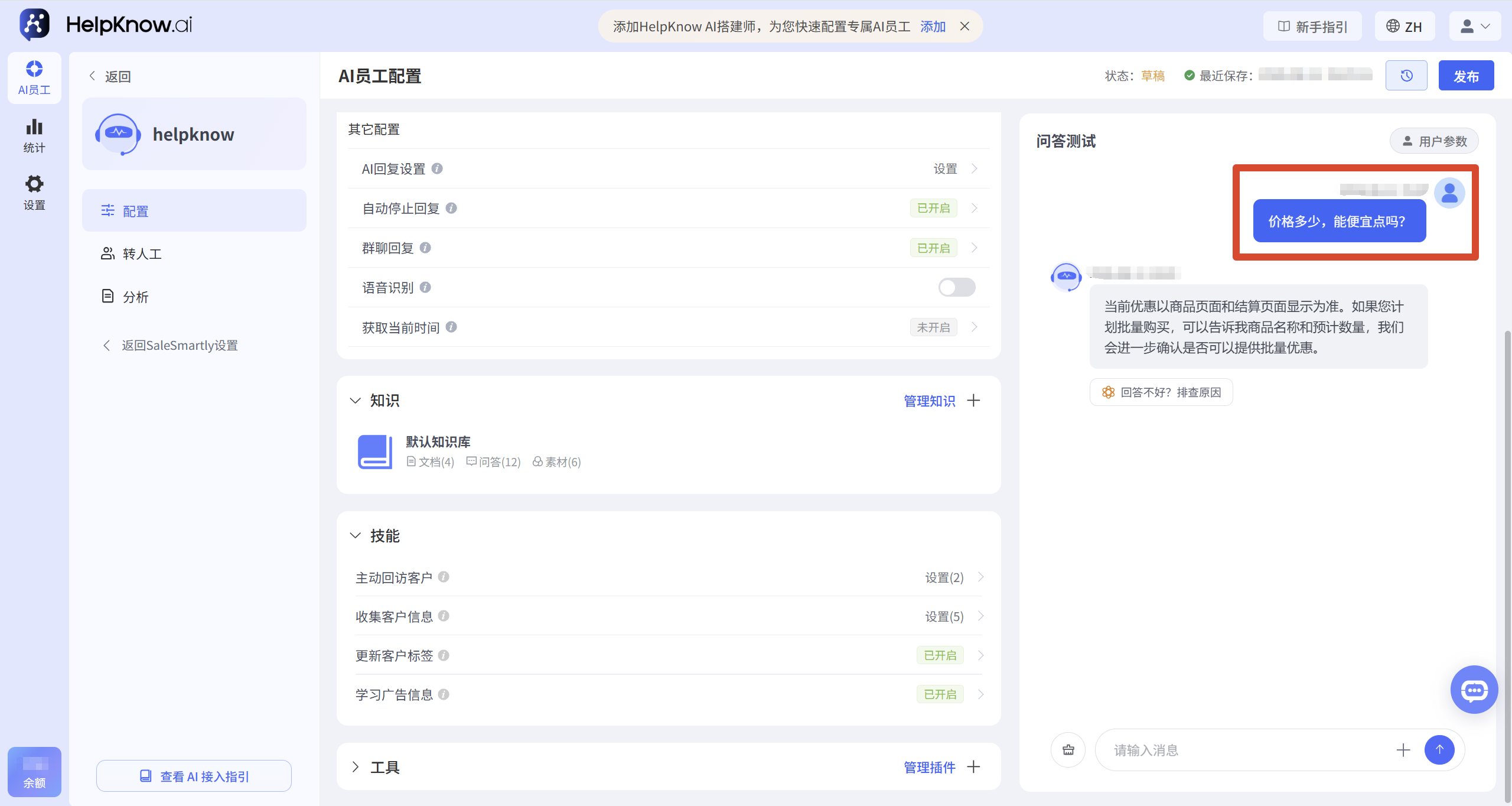This screenshot has height=806, width=1512.
Task: Click 管理插件 link
Action: tap(930, 767)
